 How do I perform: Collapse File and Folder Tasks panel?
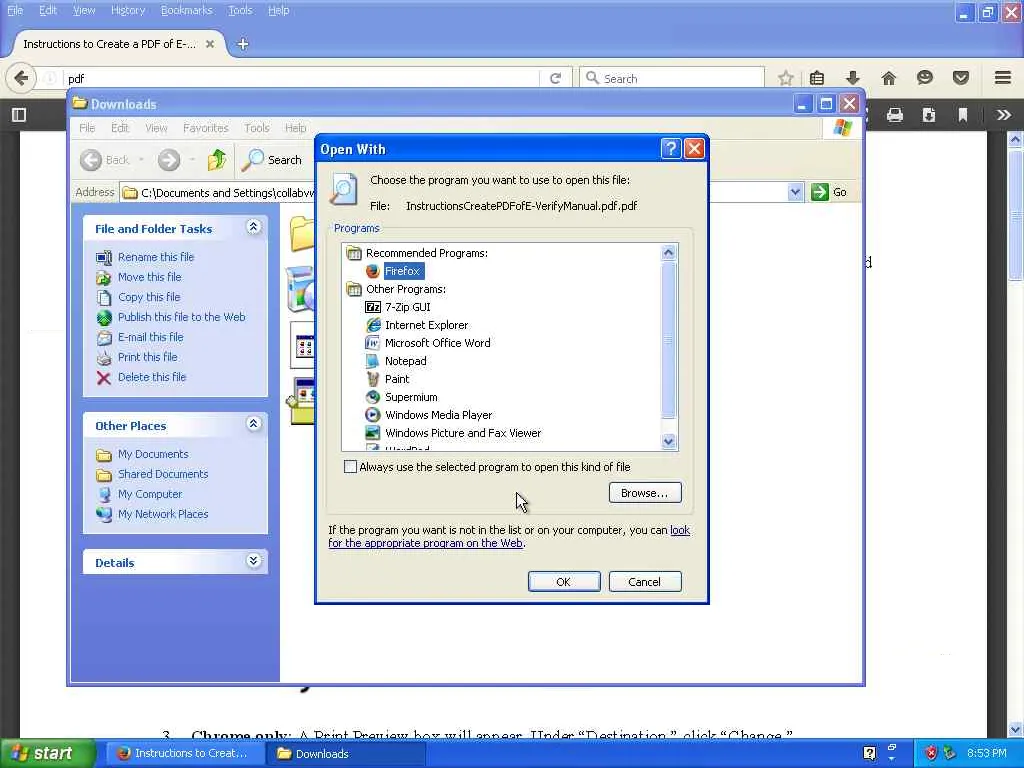[x=254, y=227]
